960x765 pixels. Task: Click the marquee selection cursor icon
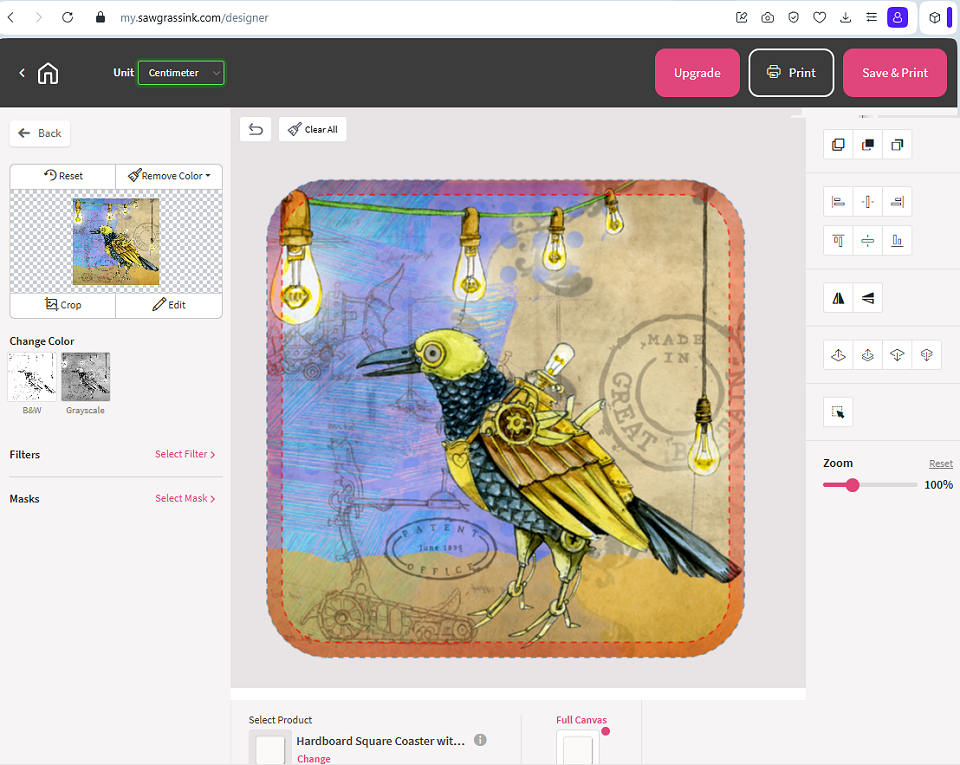coord(838,412)
